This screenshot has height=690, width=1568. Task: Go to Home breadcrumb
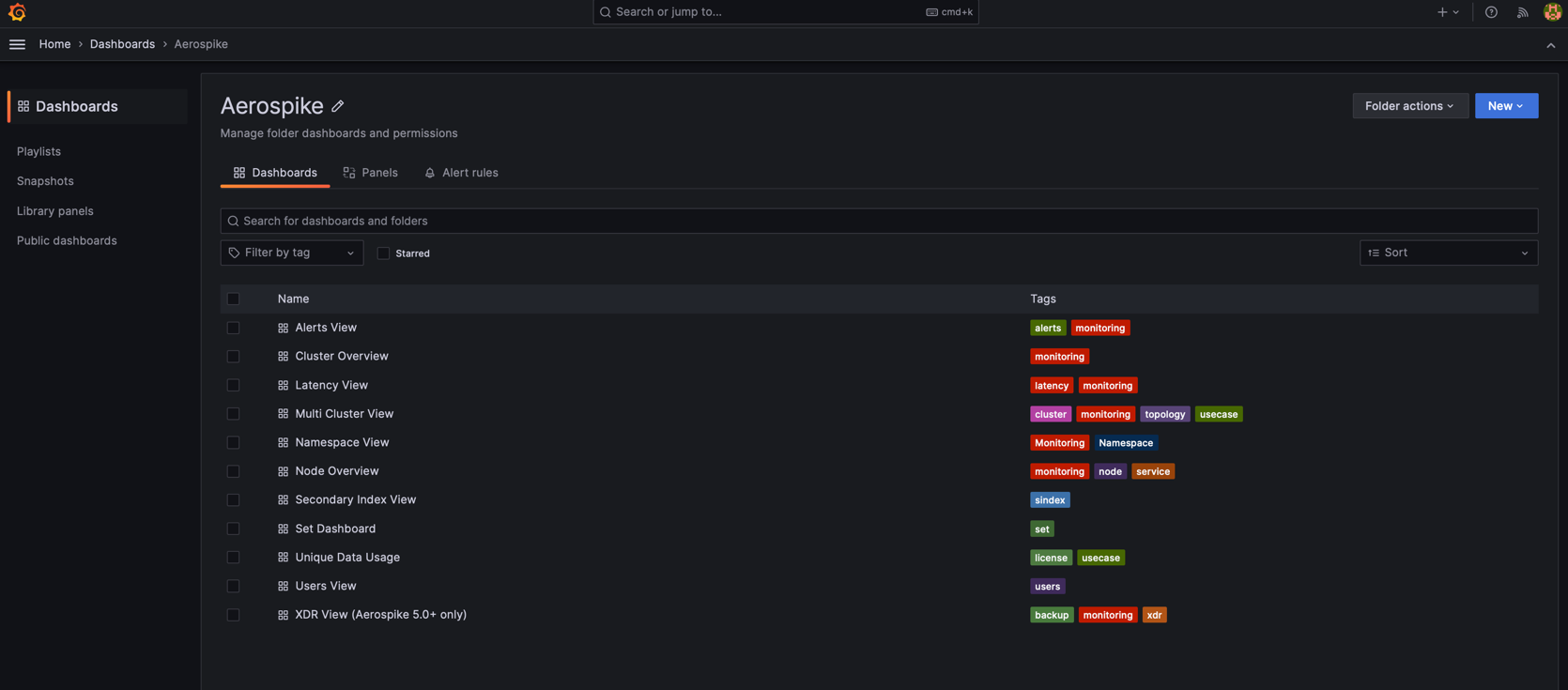click(54, 44)
